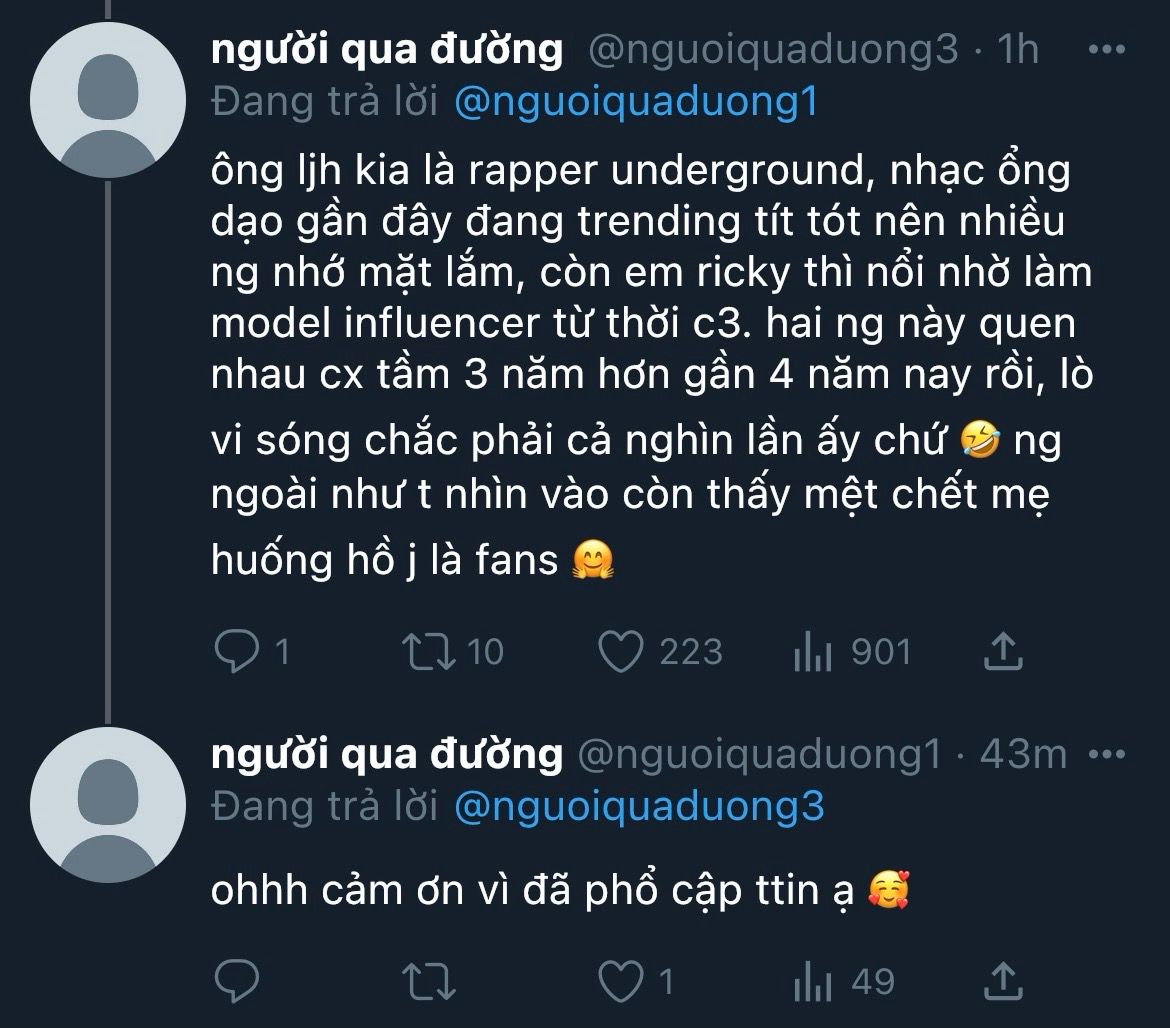The height and width of the screenshot is (1028, 1170).
Task: Open the @nguoiquaduong3 mention link in reply
Action: pyautogui.click(x=638, y=806)
